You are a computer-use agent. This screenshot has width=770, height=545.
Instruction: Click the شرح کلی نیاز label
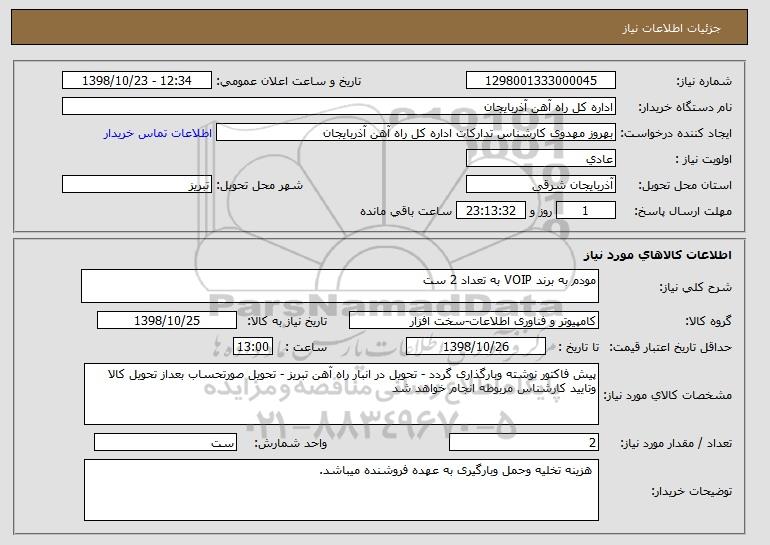coord(695,288)
